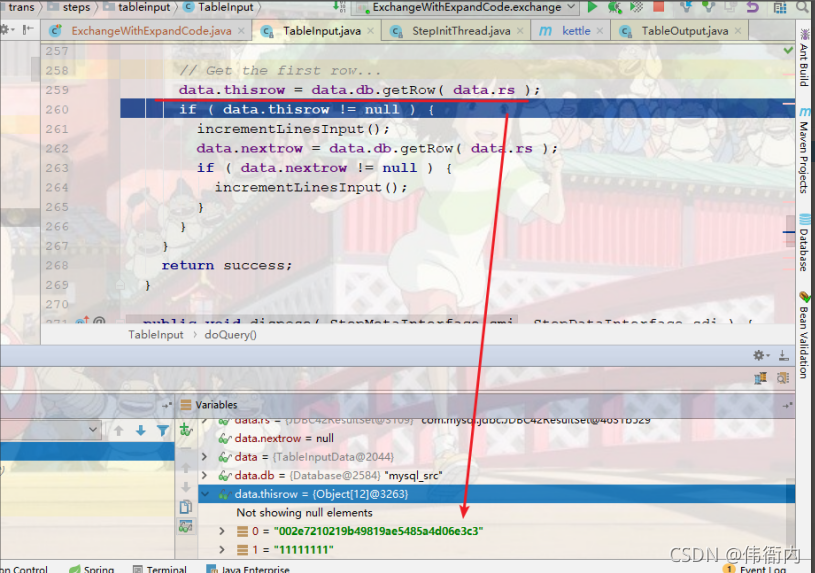Click the fold marker at line 269
The height and width of the screenshot is (573, 815).
(x=121, y=285)
